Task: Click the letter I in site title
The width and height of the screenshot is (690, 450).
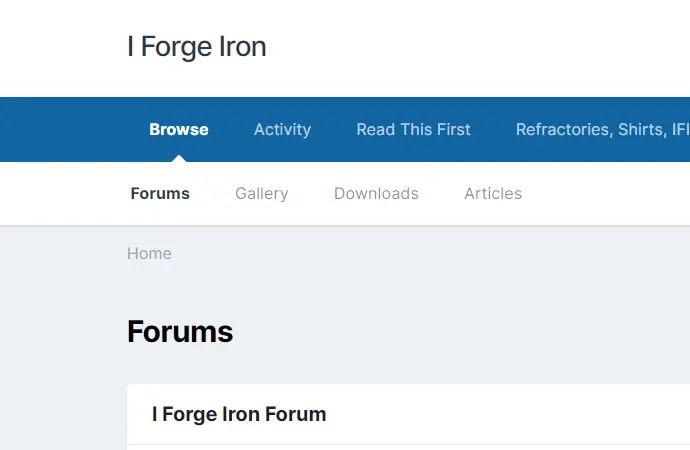Action: (130, 47)
